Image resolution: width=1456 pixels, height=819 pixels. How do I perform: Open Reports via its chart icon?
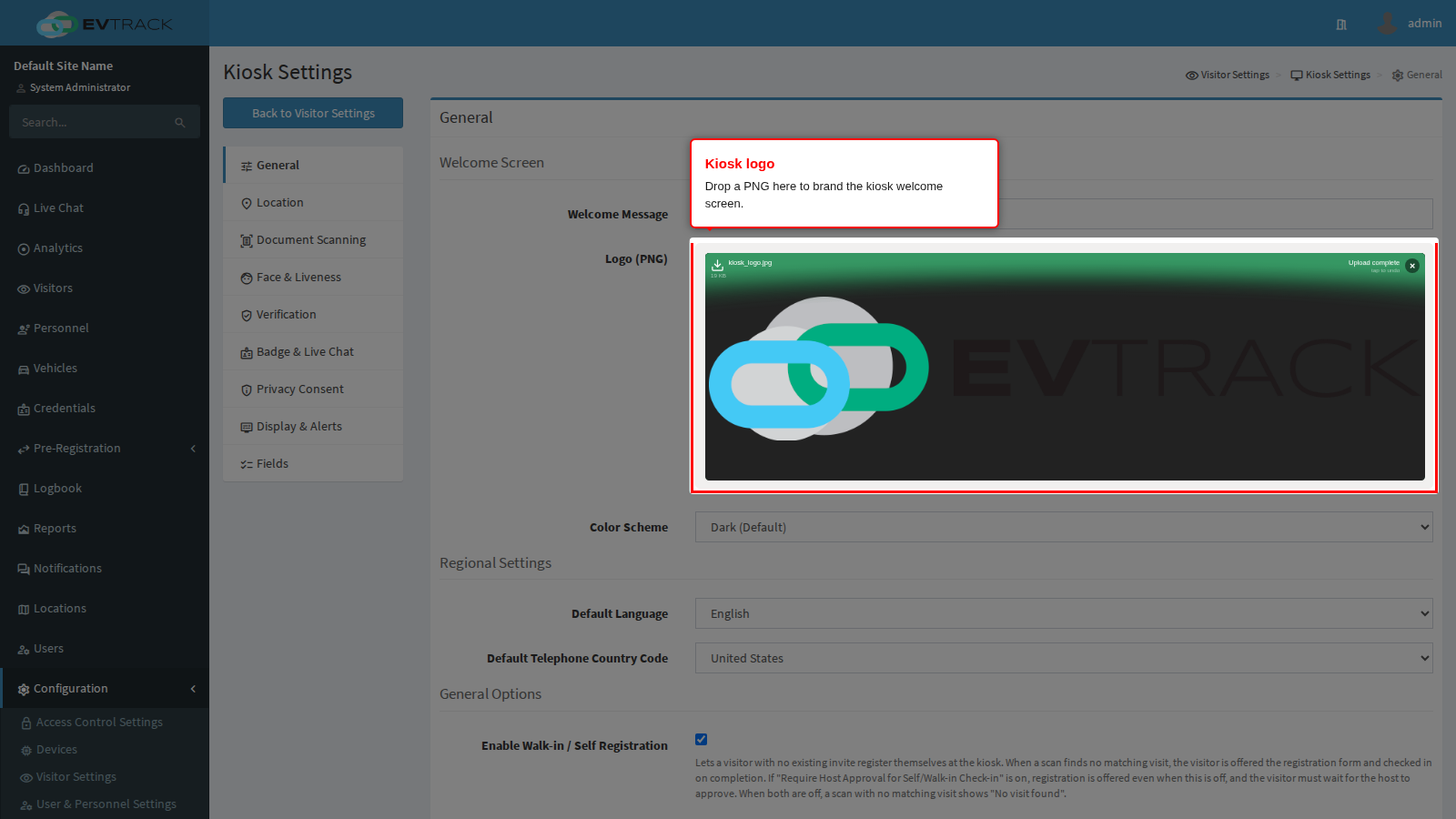tap(24, 530)
